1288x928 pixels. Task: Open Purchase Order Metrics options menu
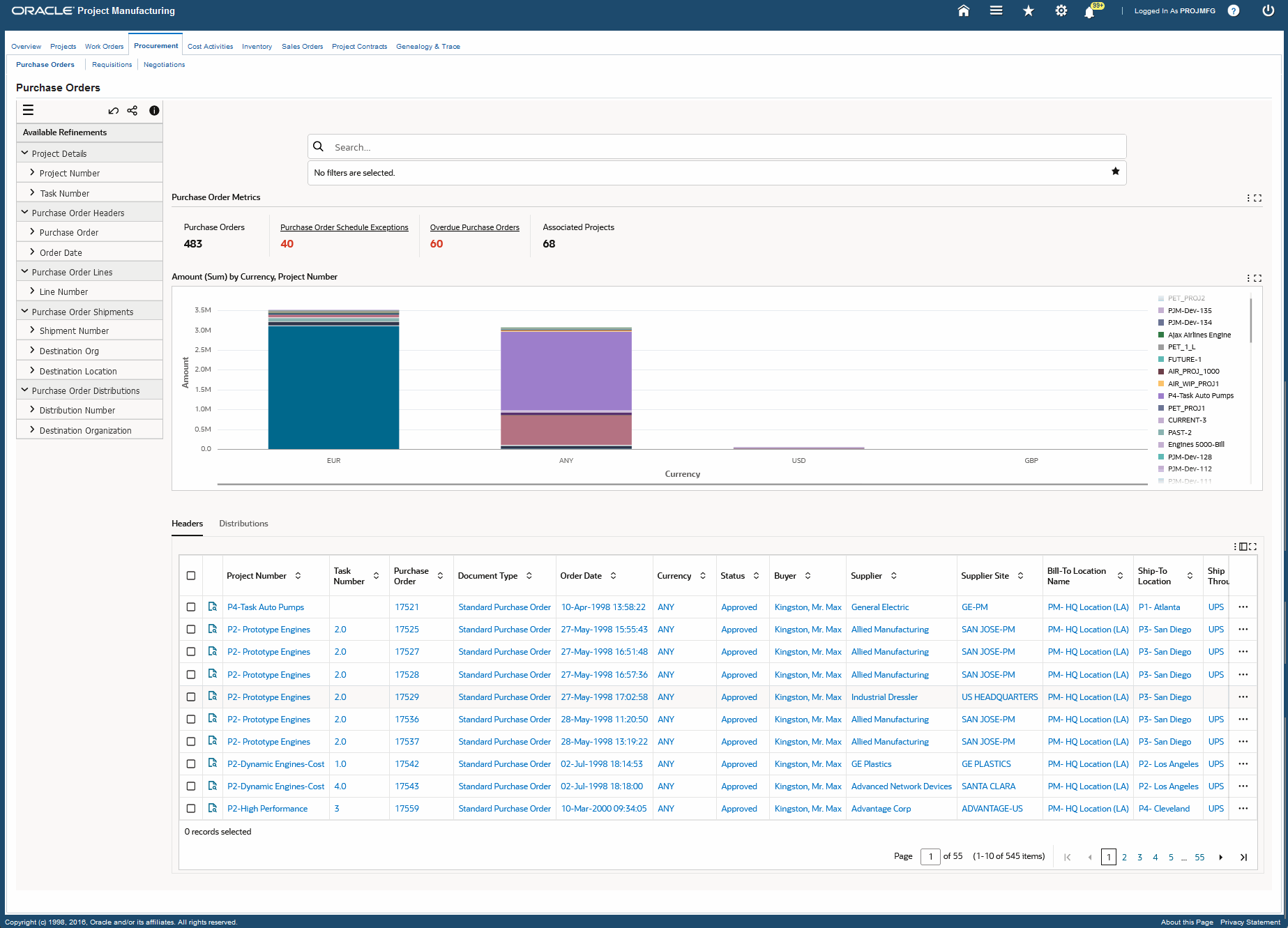click(x=1248, y=198)
